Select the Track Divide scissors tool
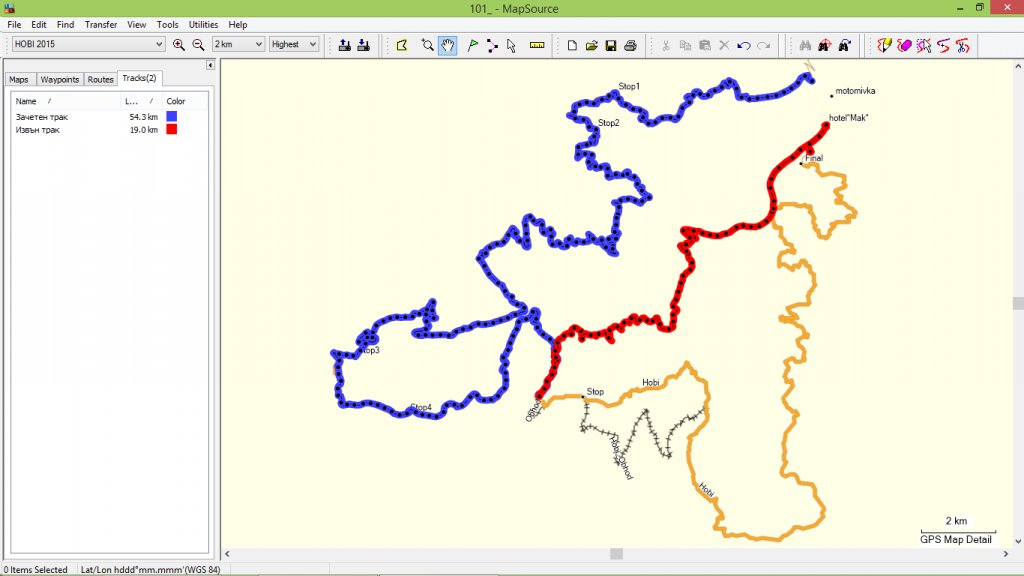Screen dimensions: 1024x576 point(963,45)
